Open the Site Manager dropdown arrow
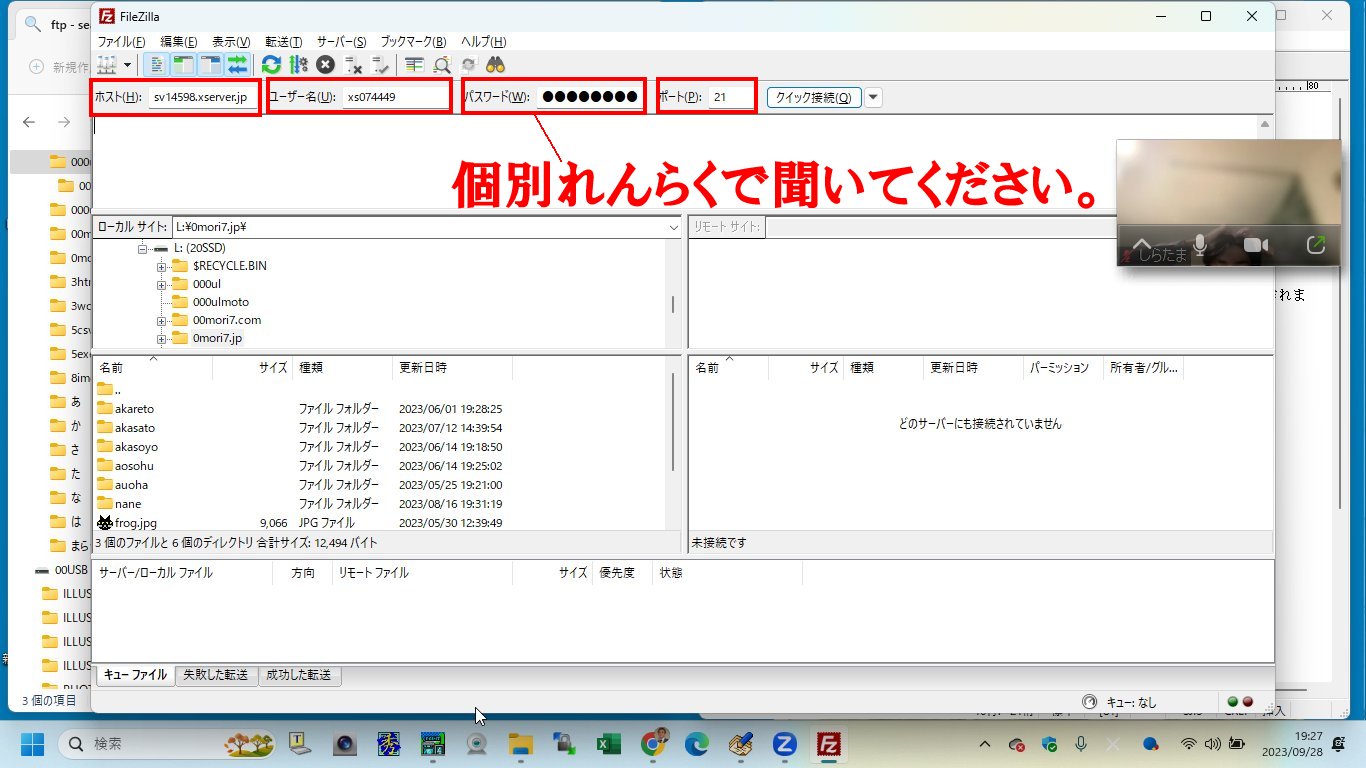The width and height of the screenshot is (1366, 768). pyautogui.click(x=127, y=65)
